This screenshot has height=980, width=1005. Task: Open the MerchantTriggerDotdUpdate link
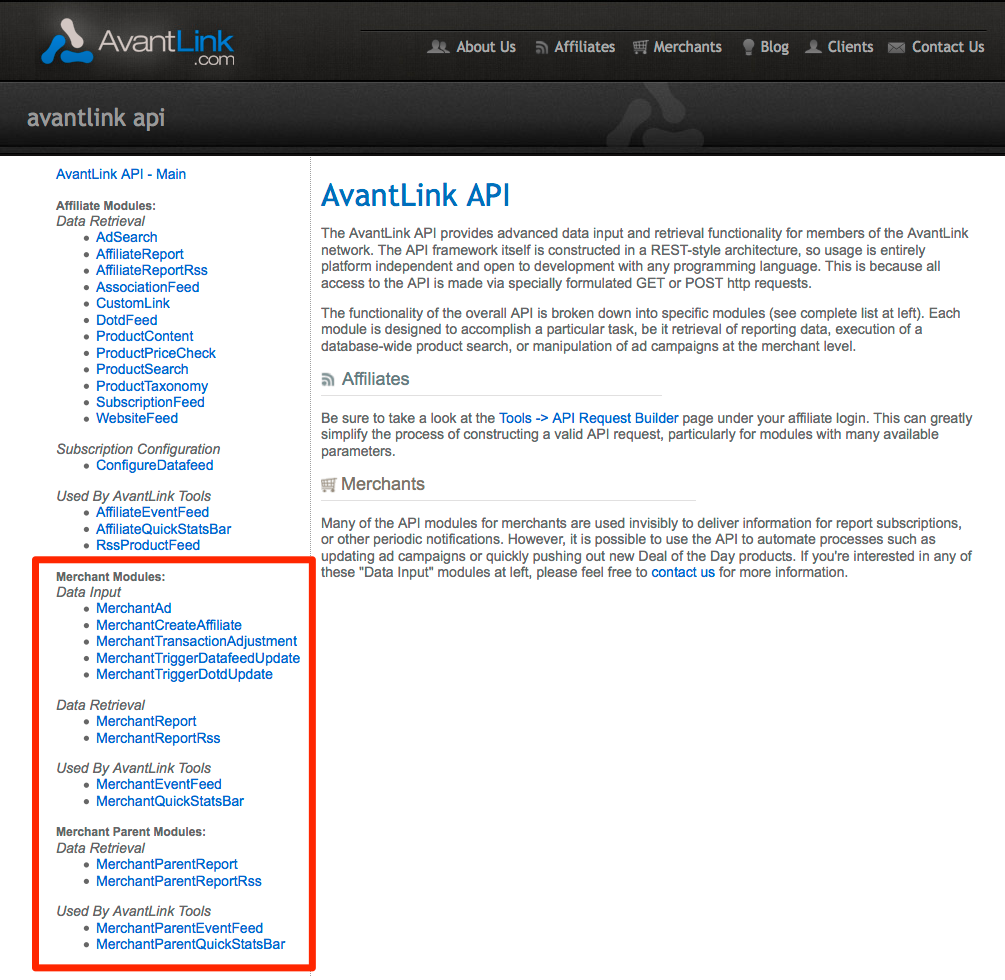(x=184, y=674)
